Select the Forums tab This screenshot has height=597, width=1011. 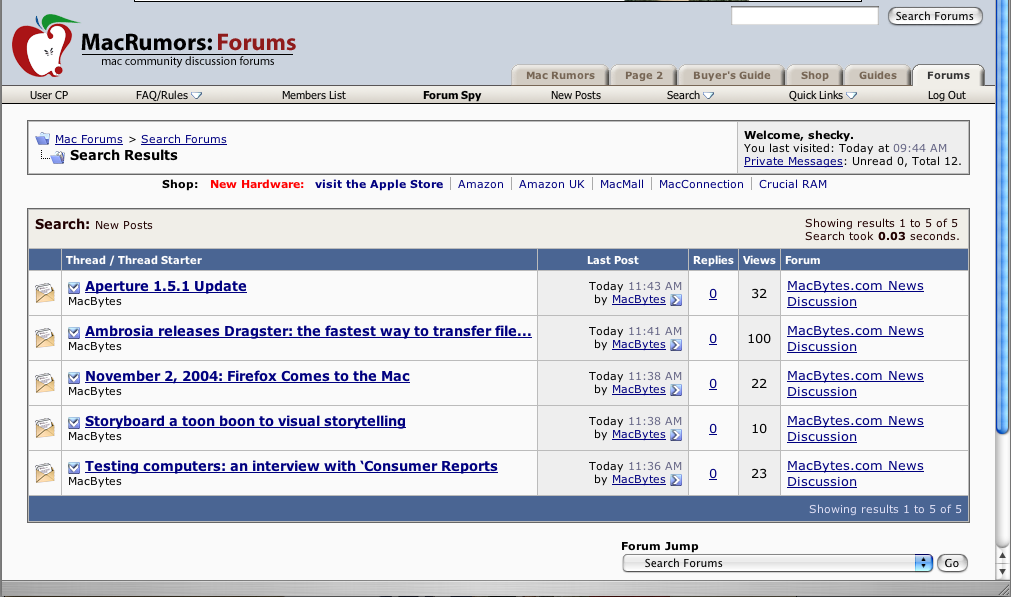click(x=948, y=75)
